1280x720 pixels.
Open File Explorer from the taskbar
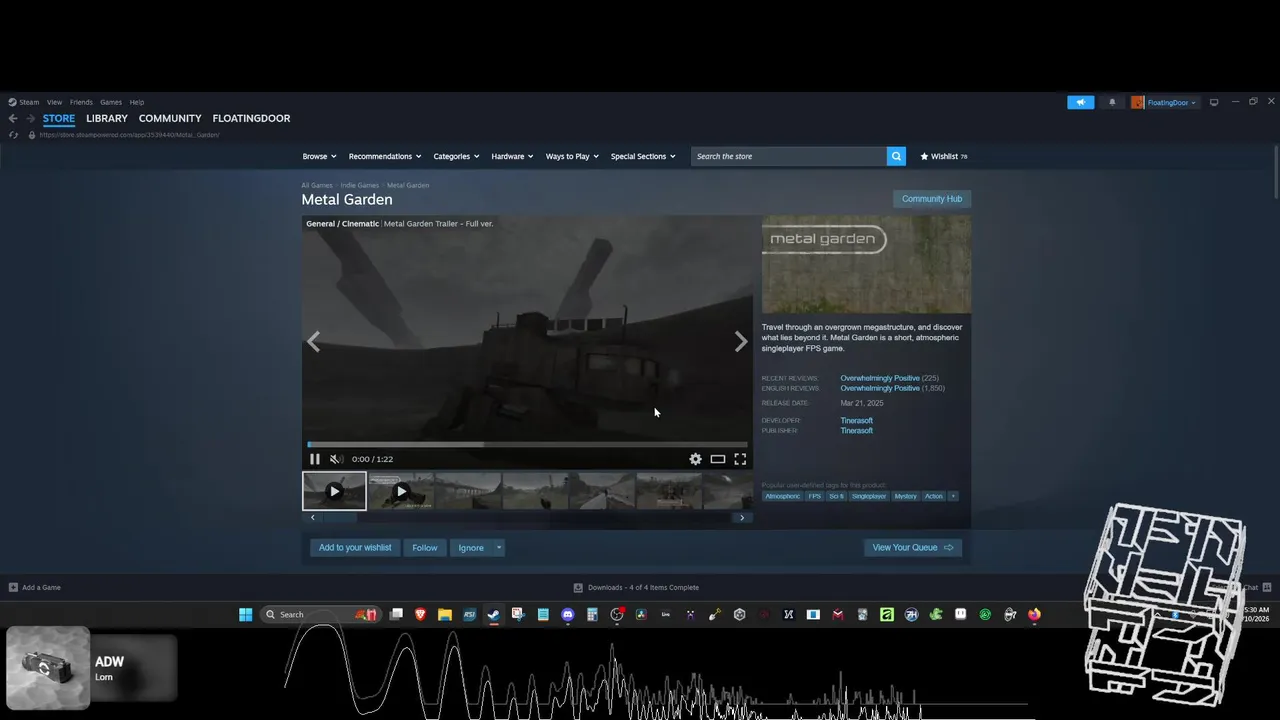pyautogui.click(x=445, y=614)
